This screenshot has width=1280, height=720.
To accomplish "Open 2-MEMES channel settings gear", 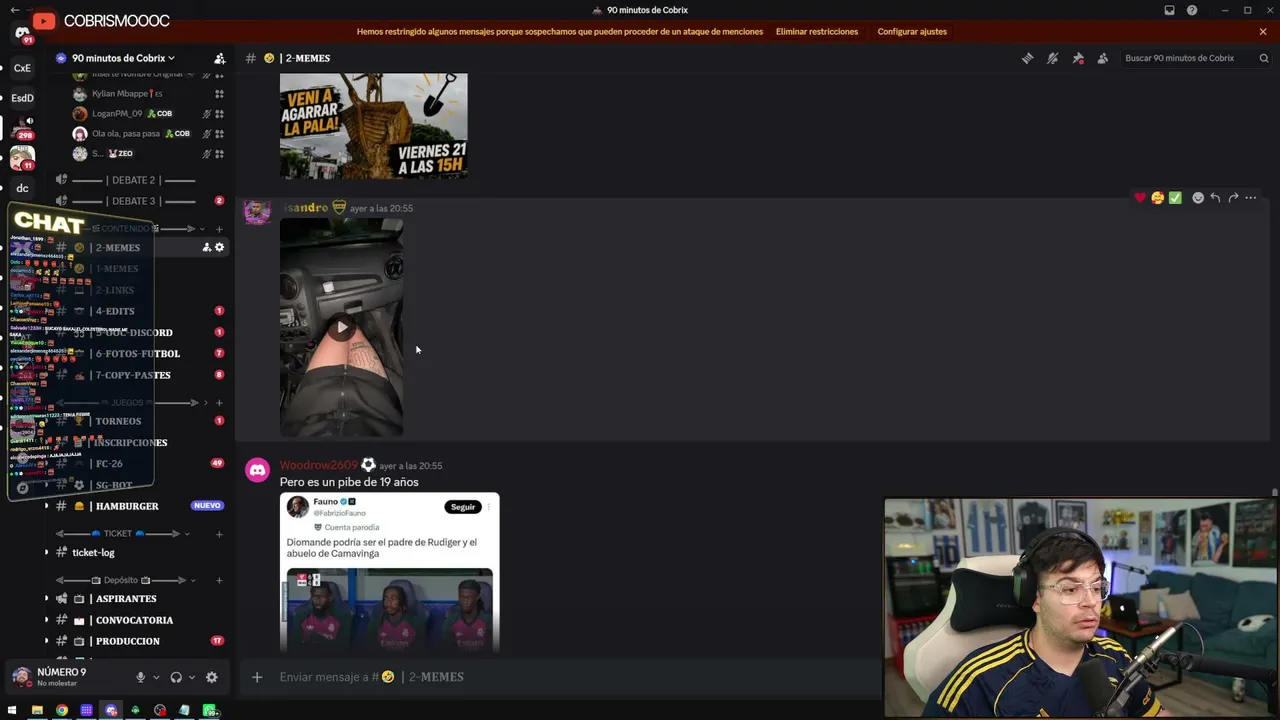I will click(x=220, y=248).
